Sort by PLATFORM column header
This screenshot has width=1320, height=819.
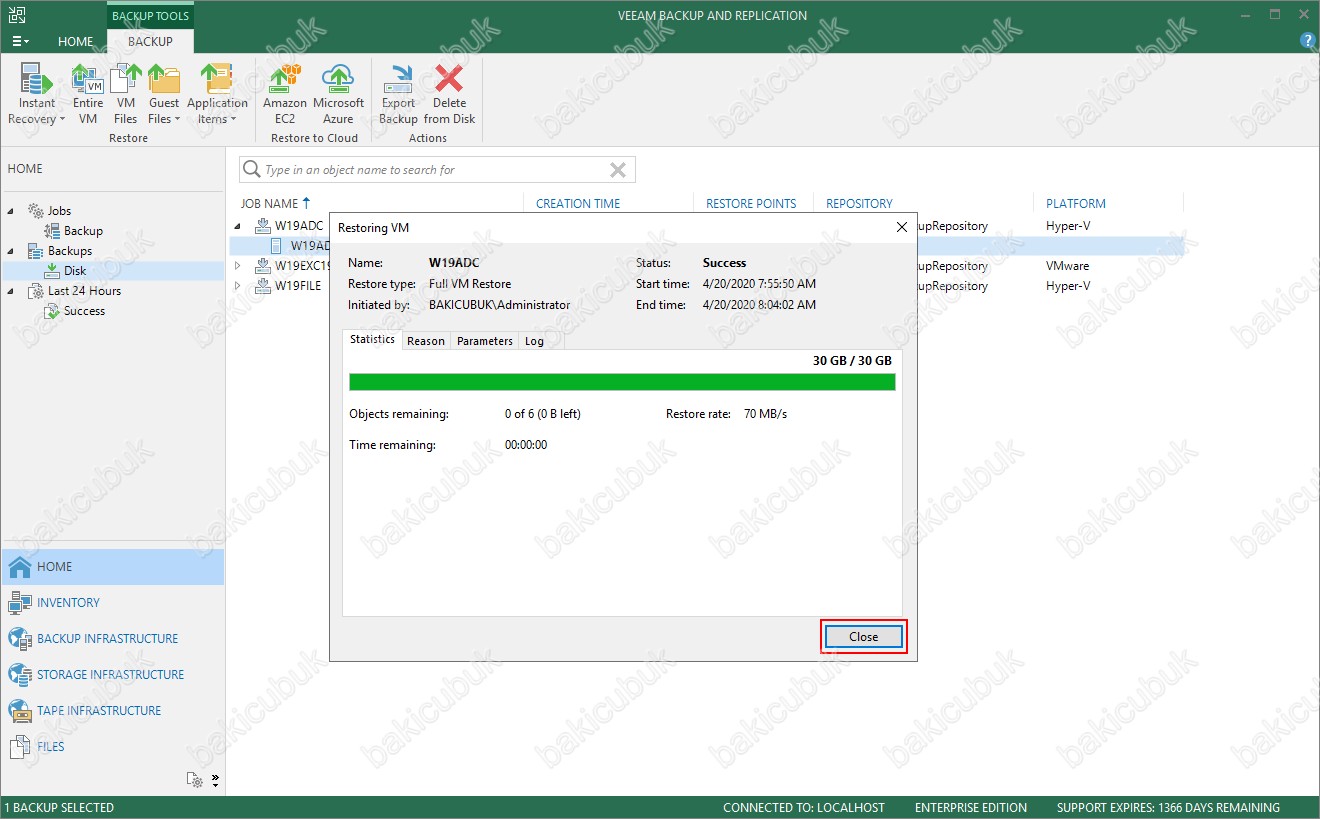(x=1076, y=203)
